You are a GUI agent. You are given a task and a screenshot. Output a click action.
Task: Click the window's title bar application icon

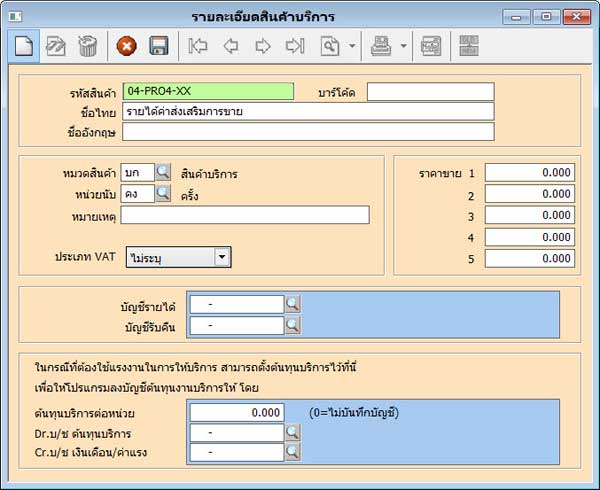point(15,16)
